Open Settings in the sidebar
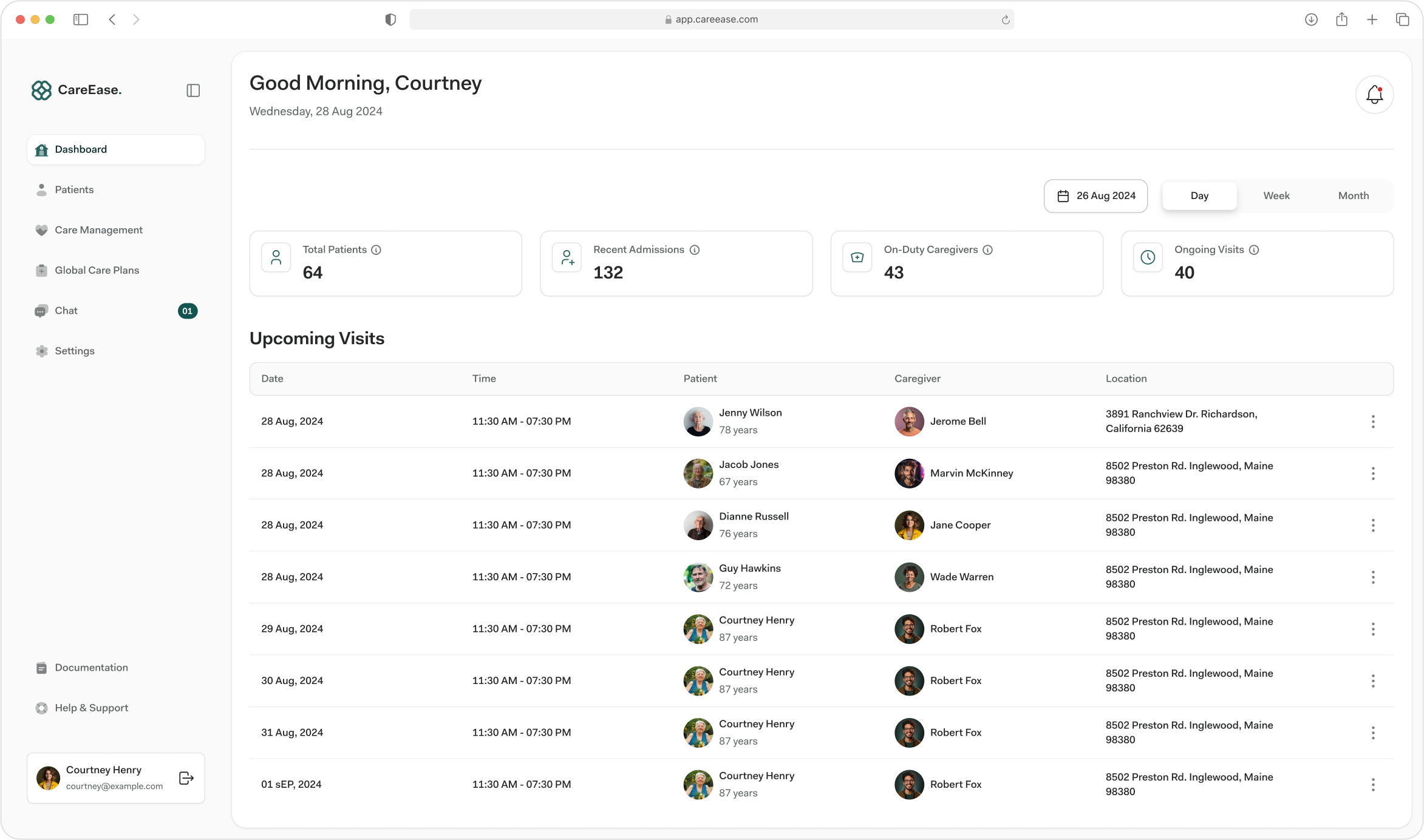 (116, 351)
